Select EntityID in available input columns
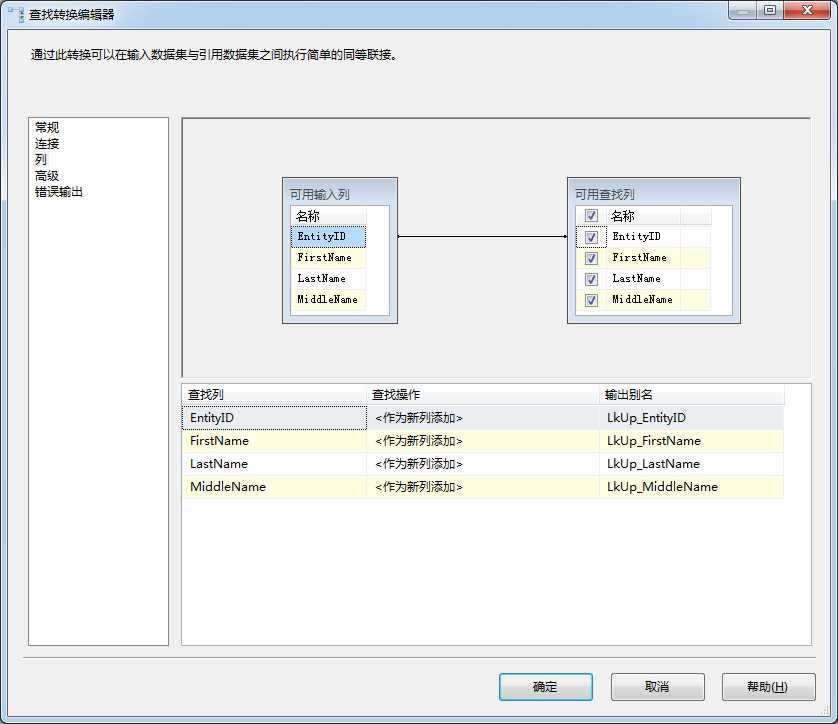The width and height of the screenshot is (838, 724). 329,236
